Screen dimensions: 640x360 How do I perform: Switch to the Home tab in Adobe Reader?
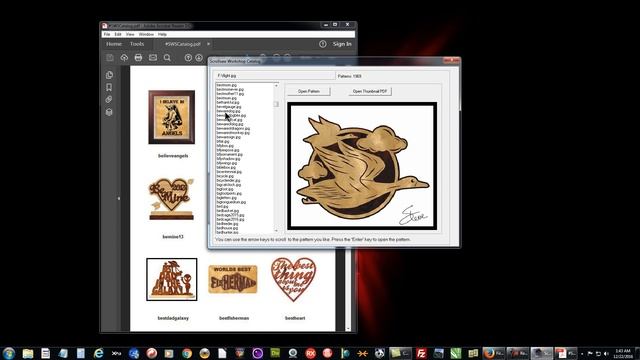[114, 44]
